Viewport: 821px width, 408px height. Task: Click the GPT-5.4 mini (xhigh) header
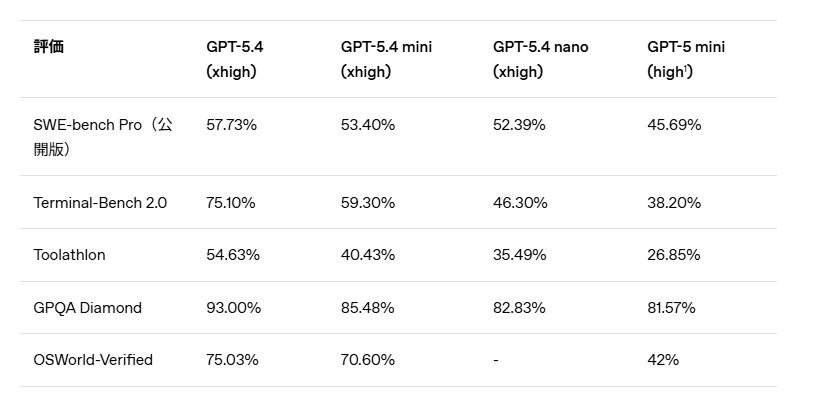386,59
